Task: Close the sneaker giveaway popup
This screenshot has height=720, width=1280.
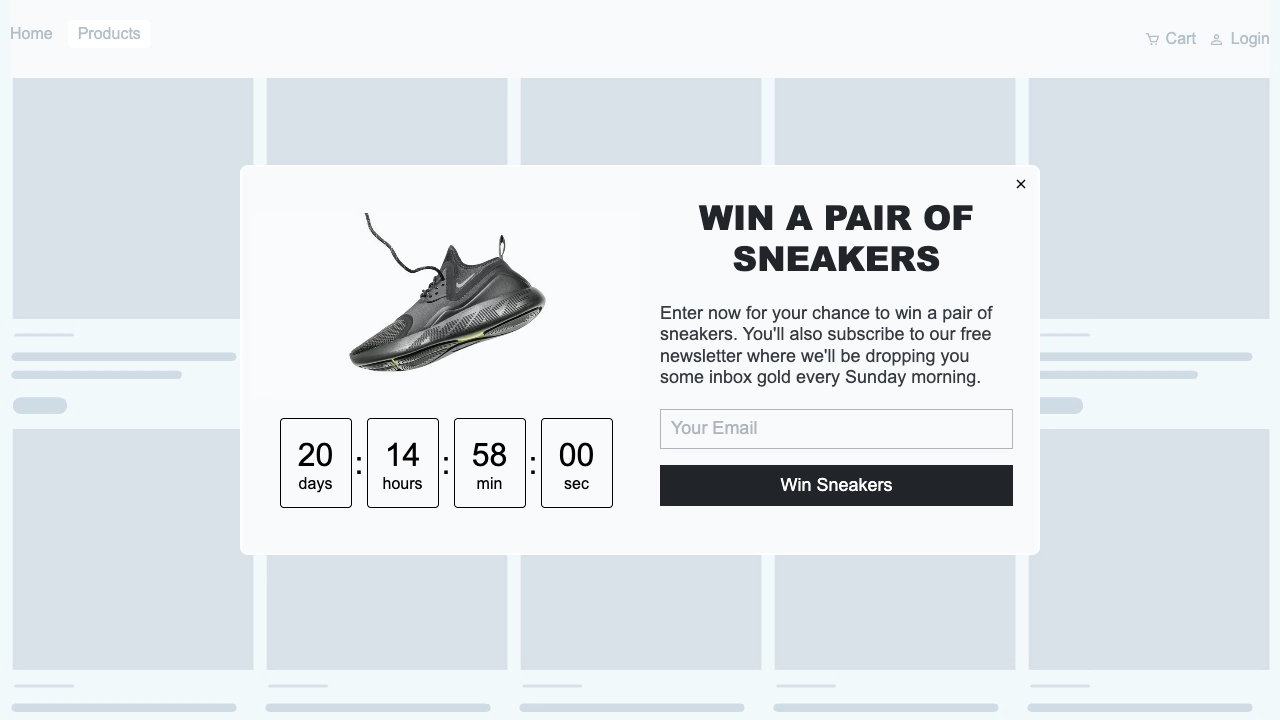Action: click(1020, 184)
